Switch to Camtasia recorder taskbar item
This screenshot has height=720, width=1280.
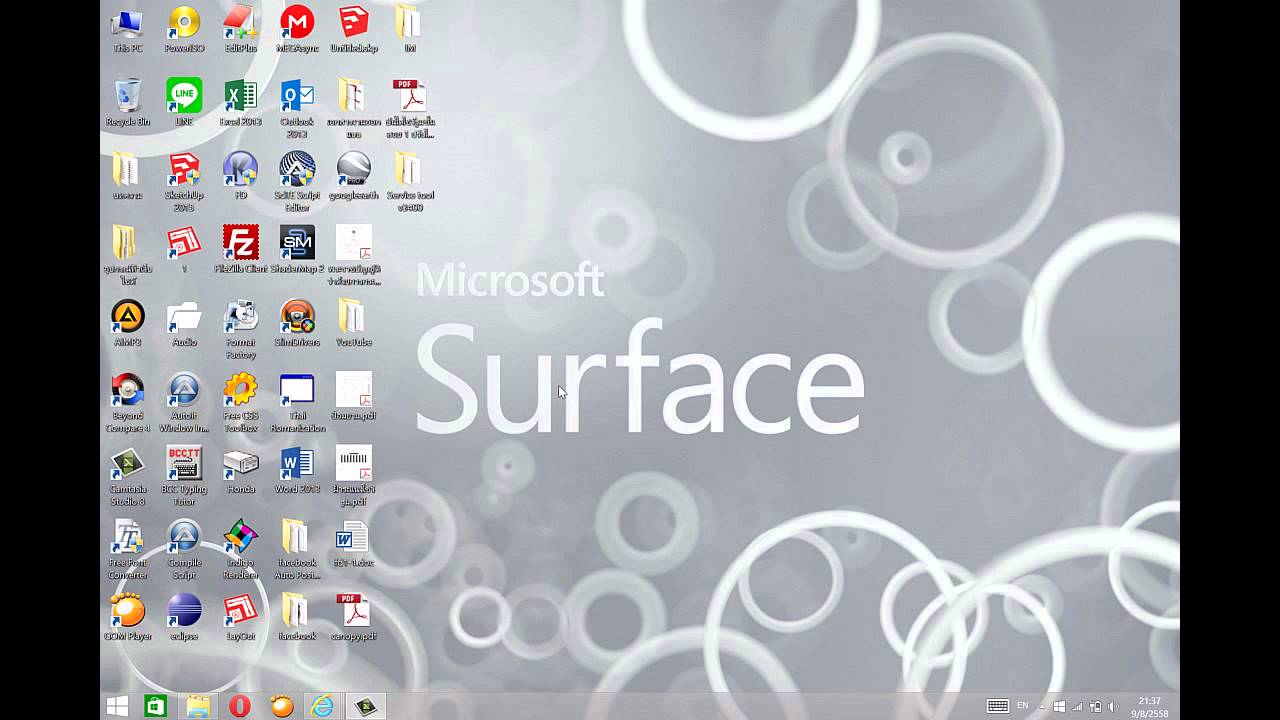tap(365, 706)
